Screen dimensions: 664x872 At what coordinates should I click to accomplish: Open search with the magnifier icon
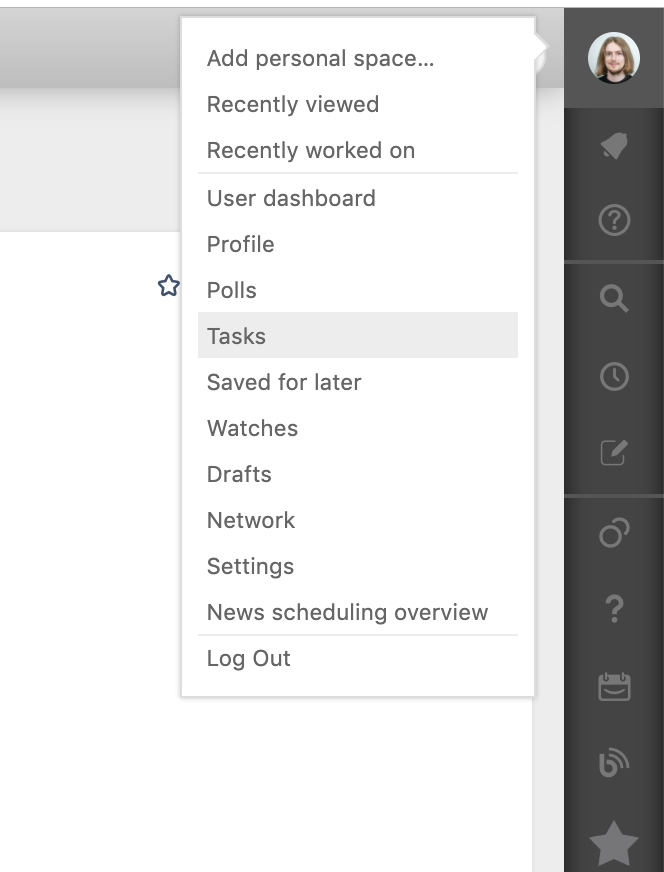pyautogui.click(x=613, y=298)
